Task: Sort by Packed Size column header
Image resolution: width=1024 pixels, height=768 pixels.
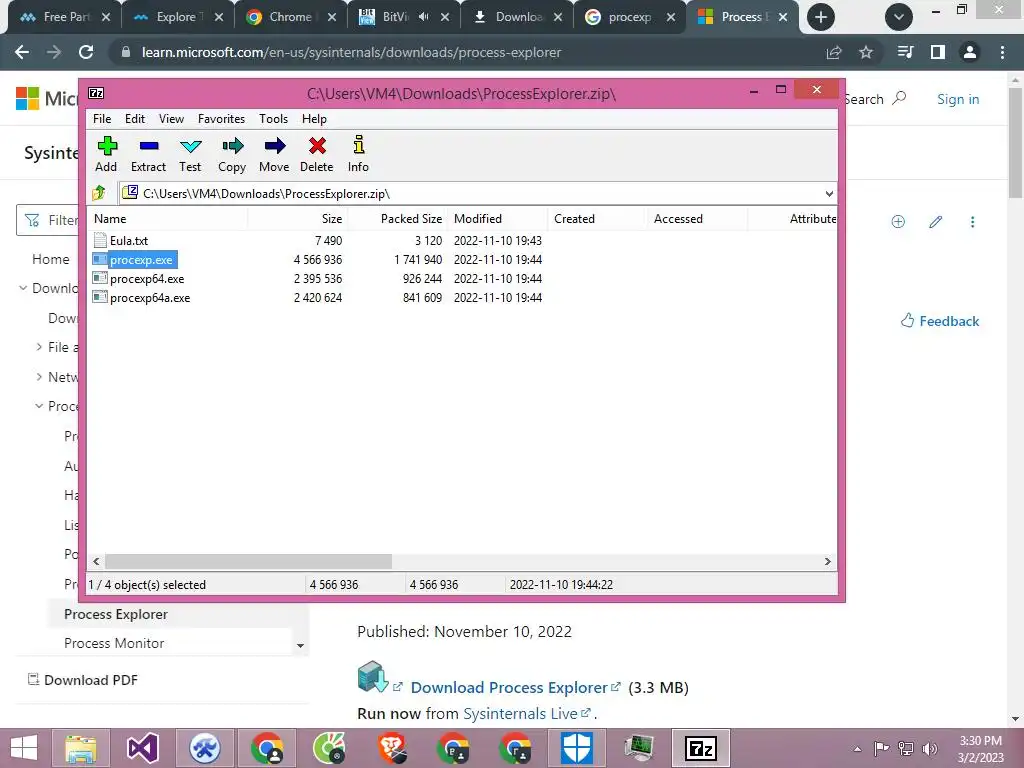Action: 397,219
